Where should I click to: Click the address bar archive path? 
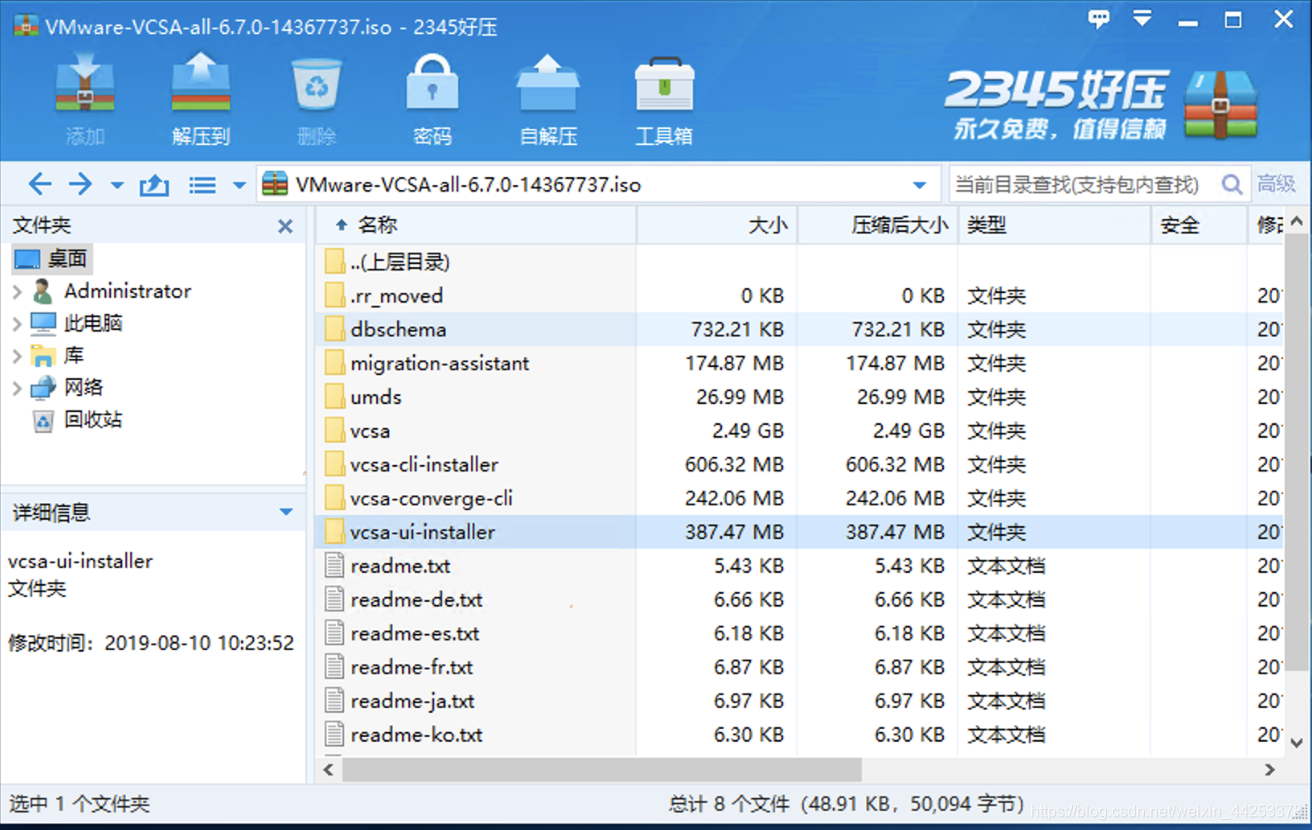click(x=468, y=185)
